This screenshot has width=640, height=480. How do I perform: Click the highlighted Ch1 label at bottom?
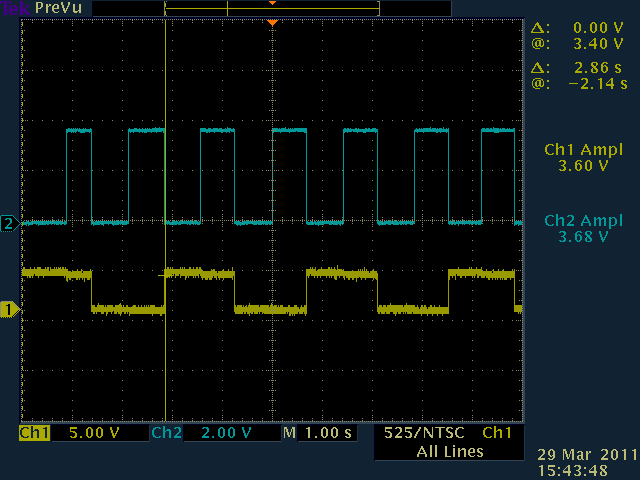coord(34,433)
